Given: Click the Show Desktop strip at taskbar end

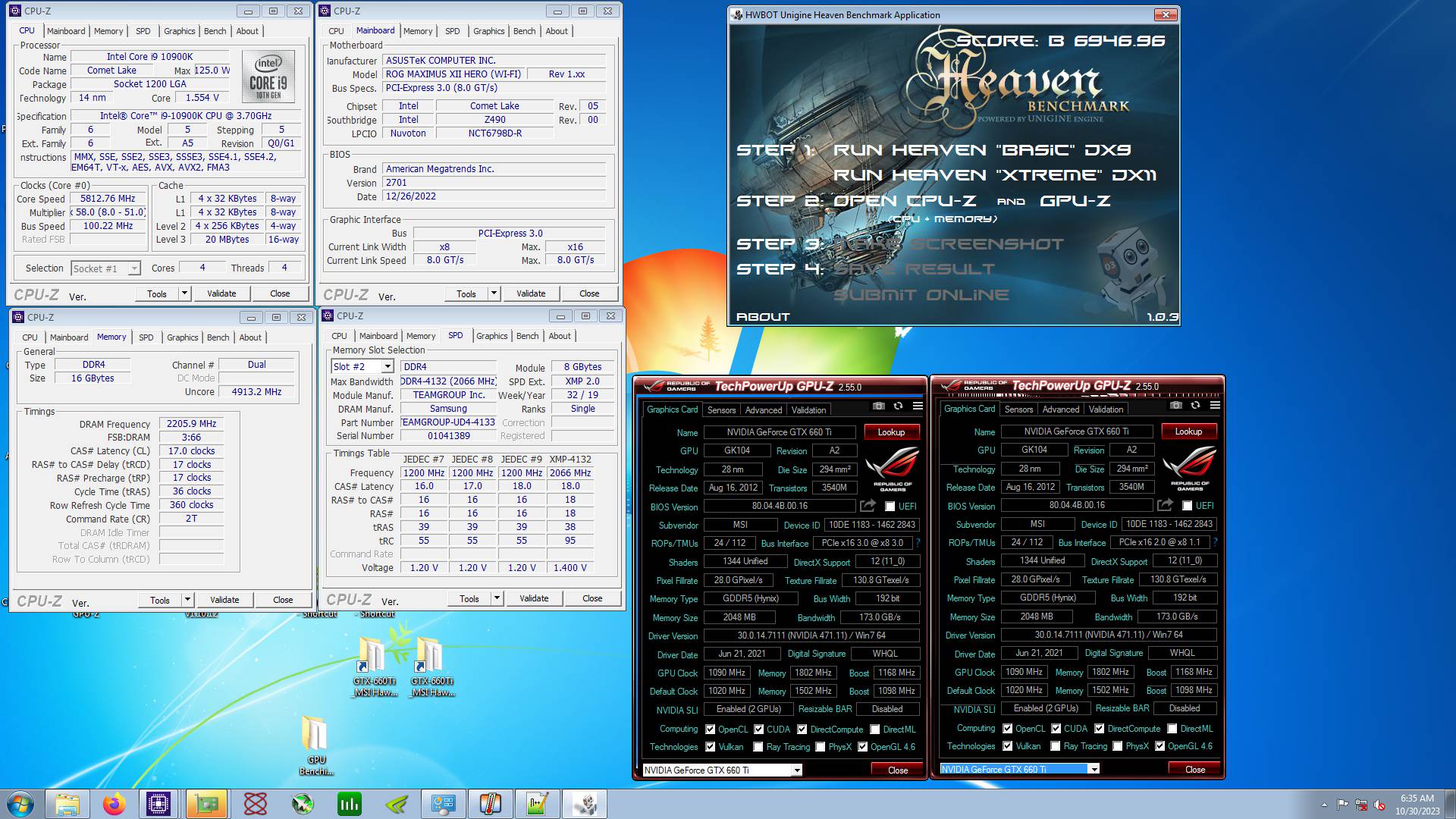Looking at the screenshot, I should (1450, 804).
